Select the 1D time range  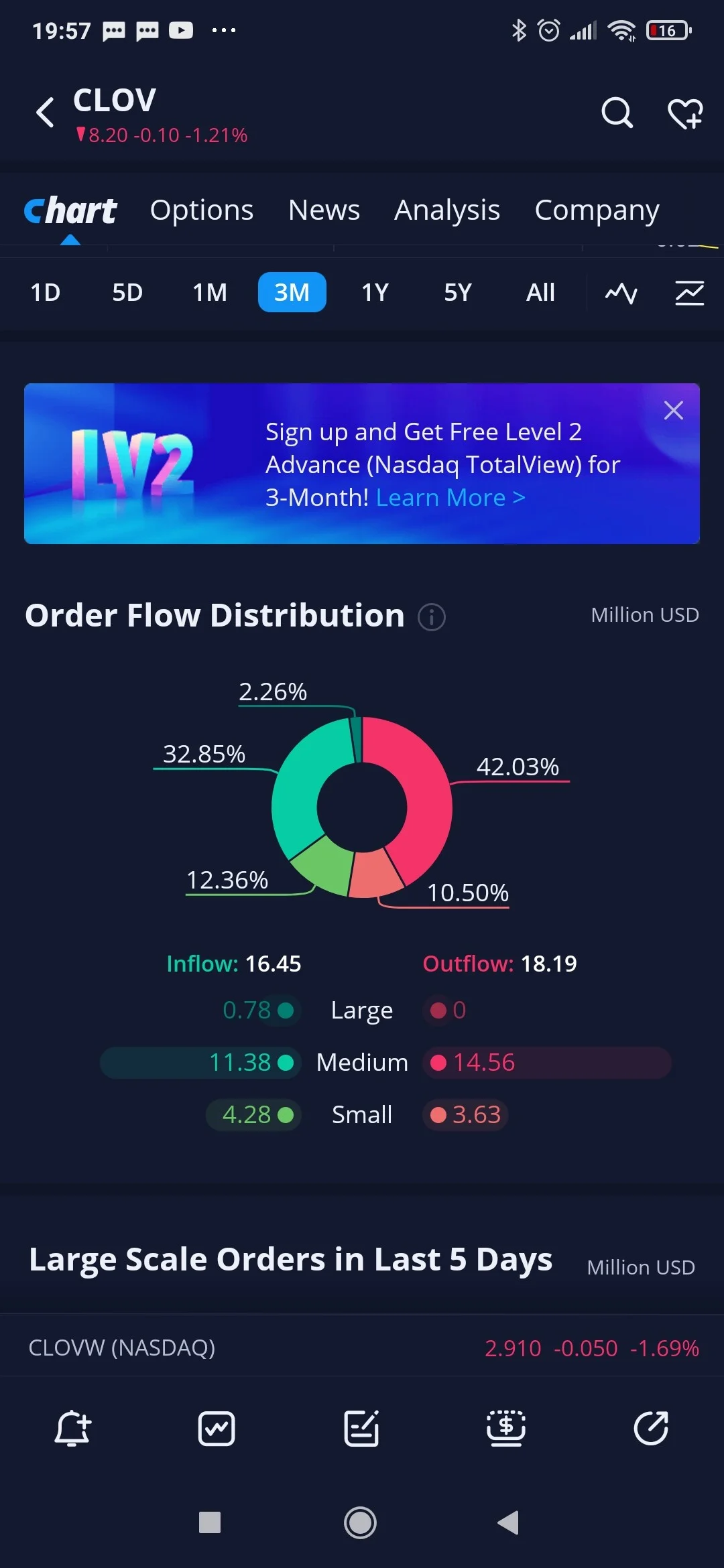click(x=46, y=293)
